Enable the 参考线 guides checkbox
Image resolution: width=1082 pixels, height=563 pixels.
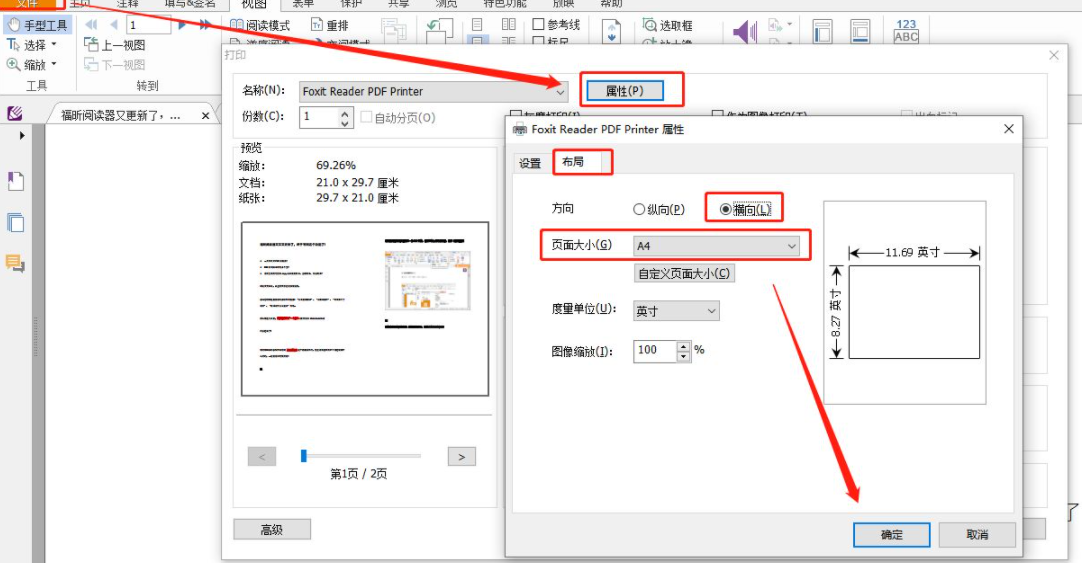(x=539, y=25)
